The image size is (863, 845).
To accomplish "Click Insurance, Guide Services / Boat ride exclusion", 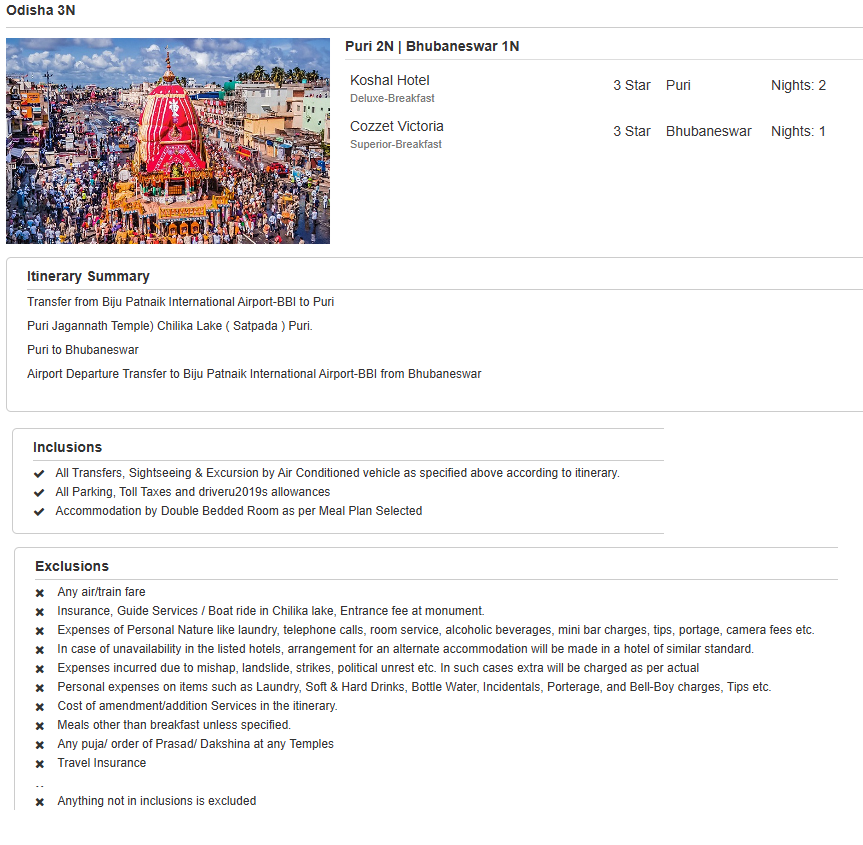I will (271, 611).
